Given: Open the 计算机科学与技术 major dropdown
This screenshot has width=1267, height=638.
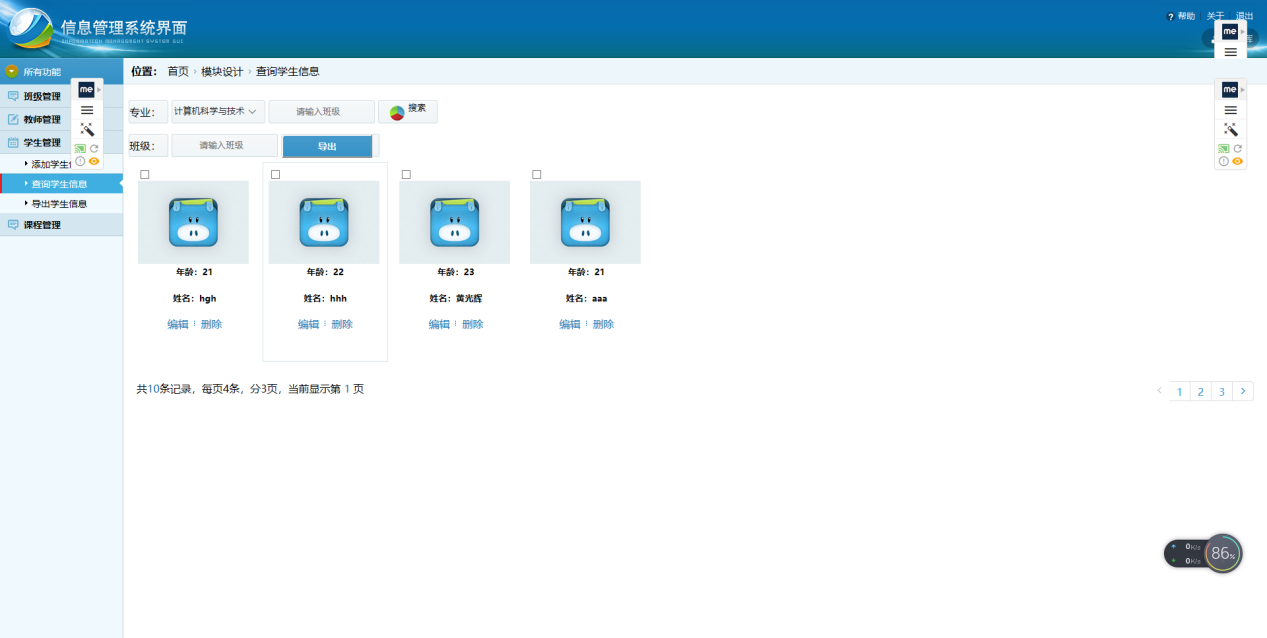Looking at the screenshot, I should point(218,111).
